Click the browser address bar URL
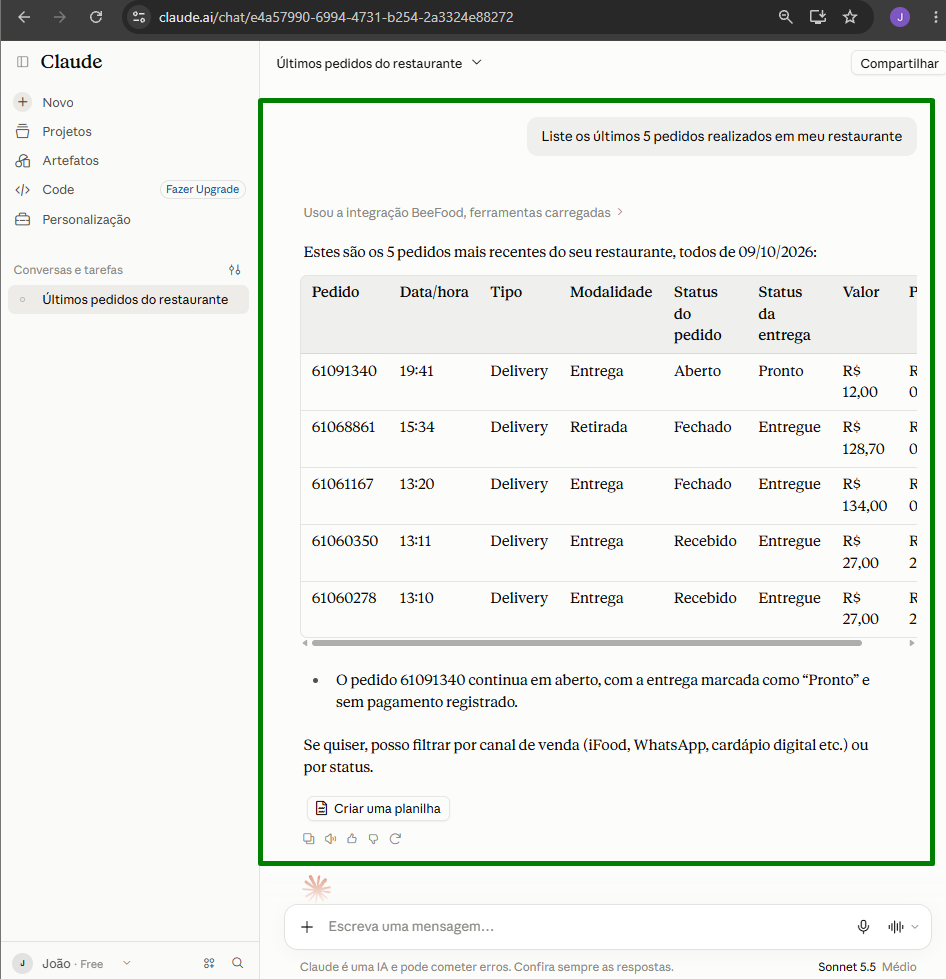This screenshot has width=946, height=979. click(336, 17)
